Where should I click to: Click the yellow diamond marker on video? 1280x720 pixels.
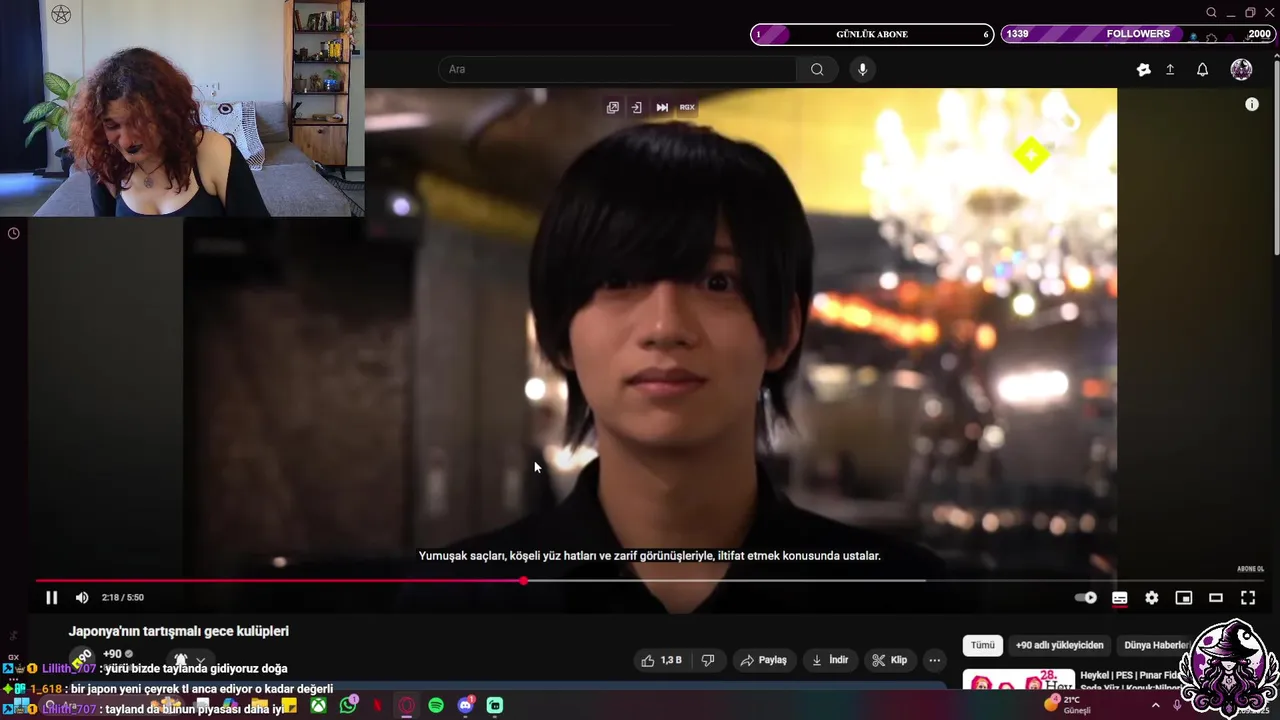[1031, 154]
